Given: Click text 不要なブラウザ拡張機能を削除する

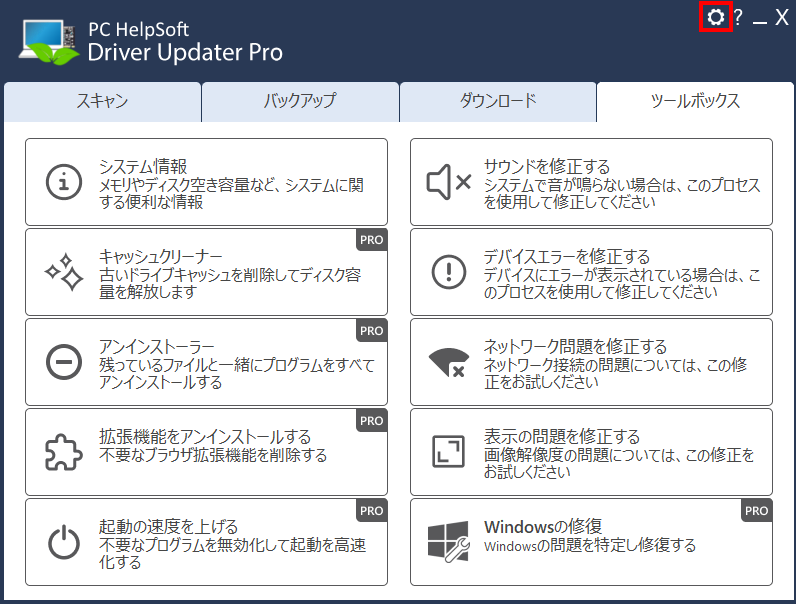Looking at the screenshot, I should click(213, 455).
